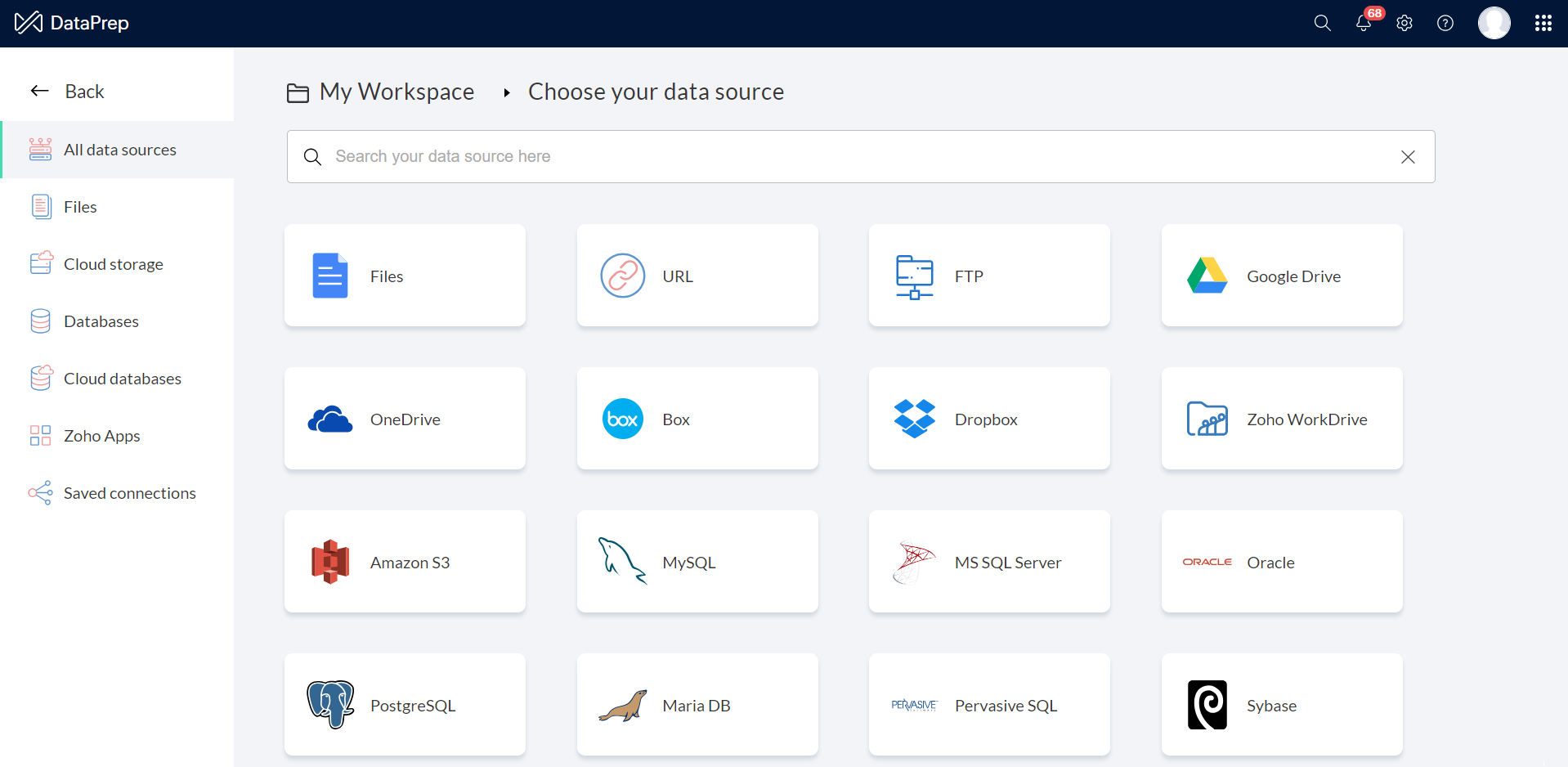Click the Oracle logo icon
Screen dimensions: 1568x767
(1207, 562)
